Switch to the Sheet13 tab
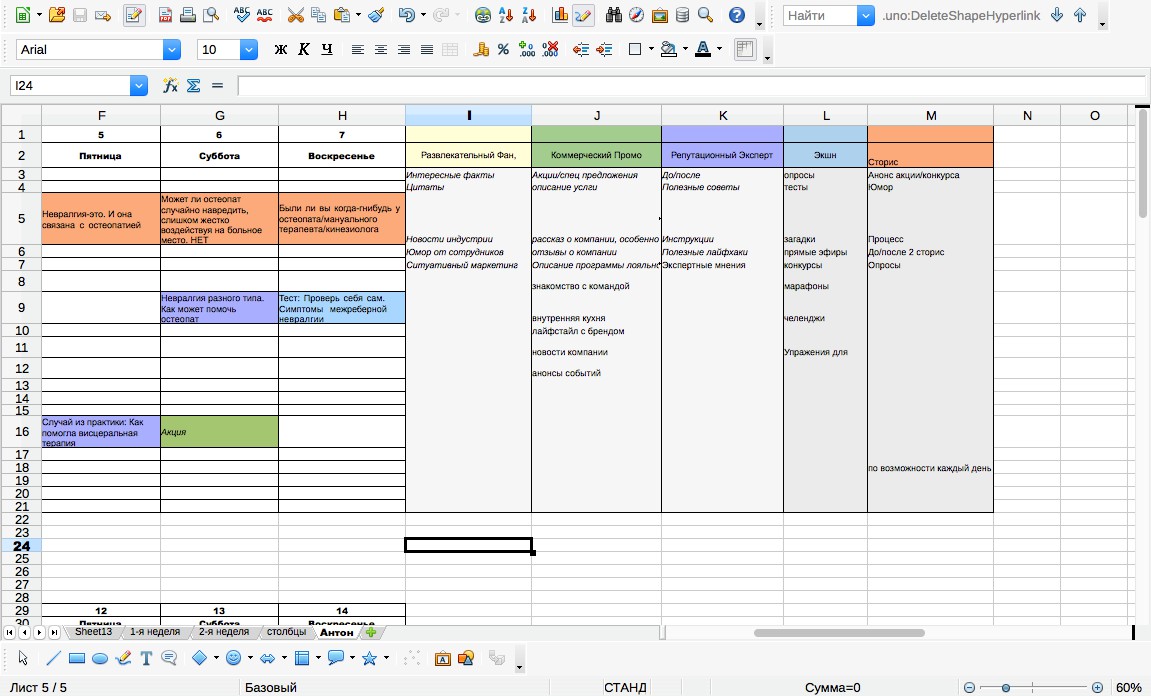 click(x=93, y=631)
